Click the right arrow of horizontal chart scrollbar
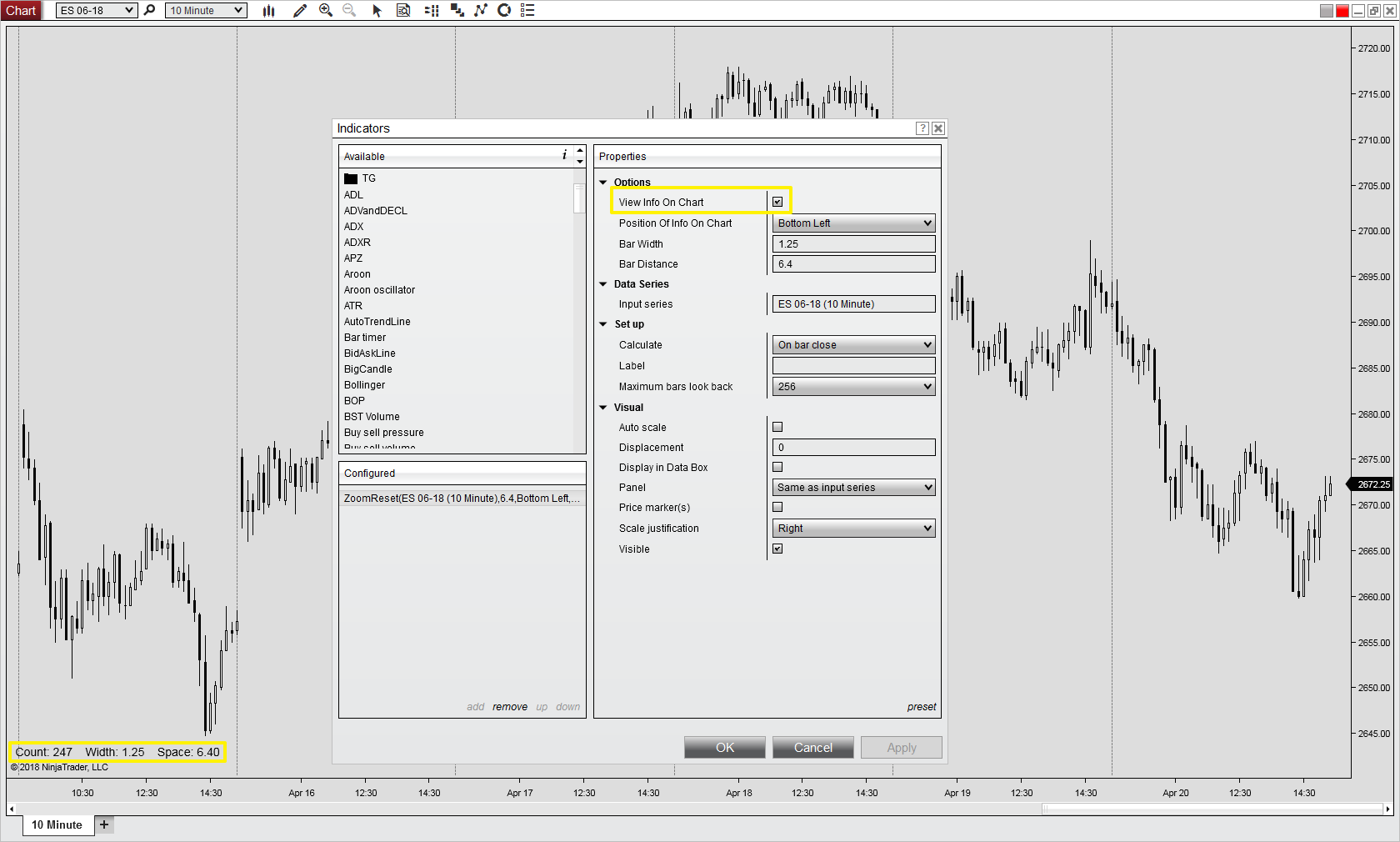The height and width of the screenshot is (842, 1400). (x=1388, y=809)
